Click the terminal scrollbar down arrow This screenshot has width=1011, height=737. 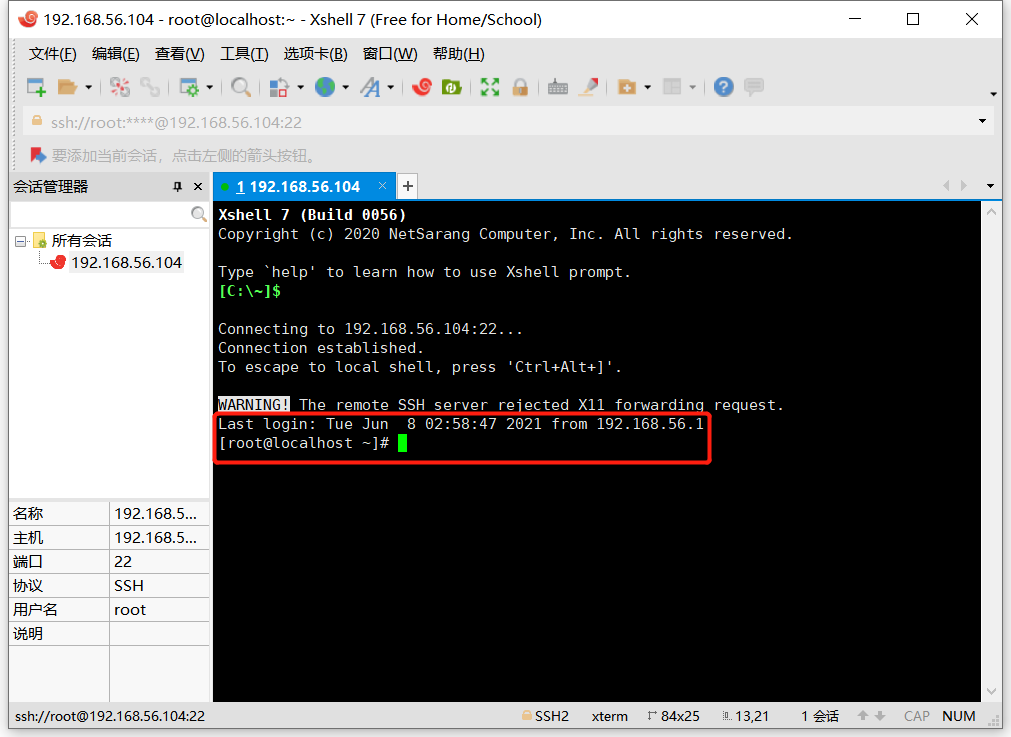pyautogui.click(x=992, y=692)
